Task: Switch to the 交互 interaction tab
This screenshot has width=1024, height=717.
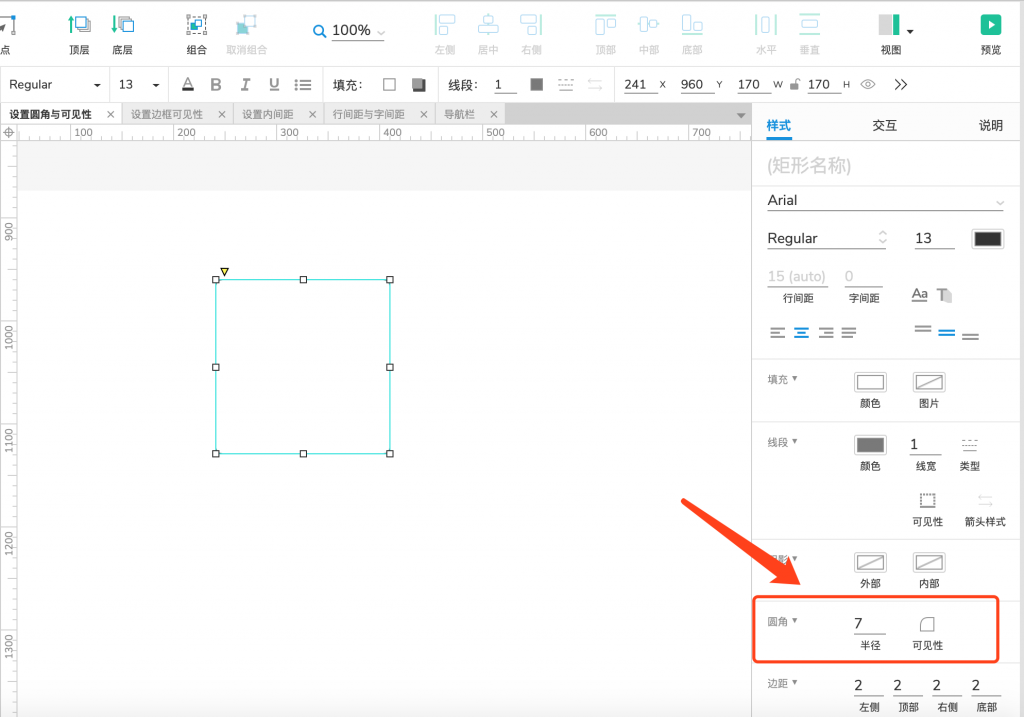Action: [x=884, y=125]
